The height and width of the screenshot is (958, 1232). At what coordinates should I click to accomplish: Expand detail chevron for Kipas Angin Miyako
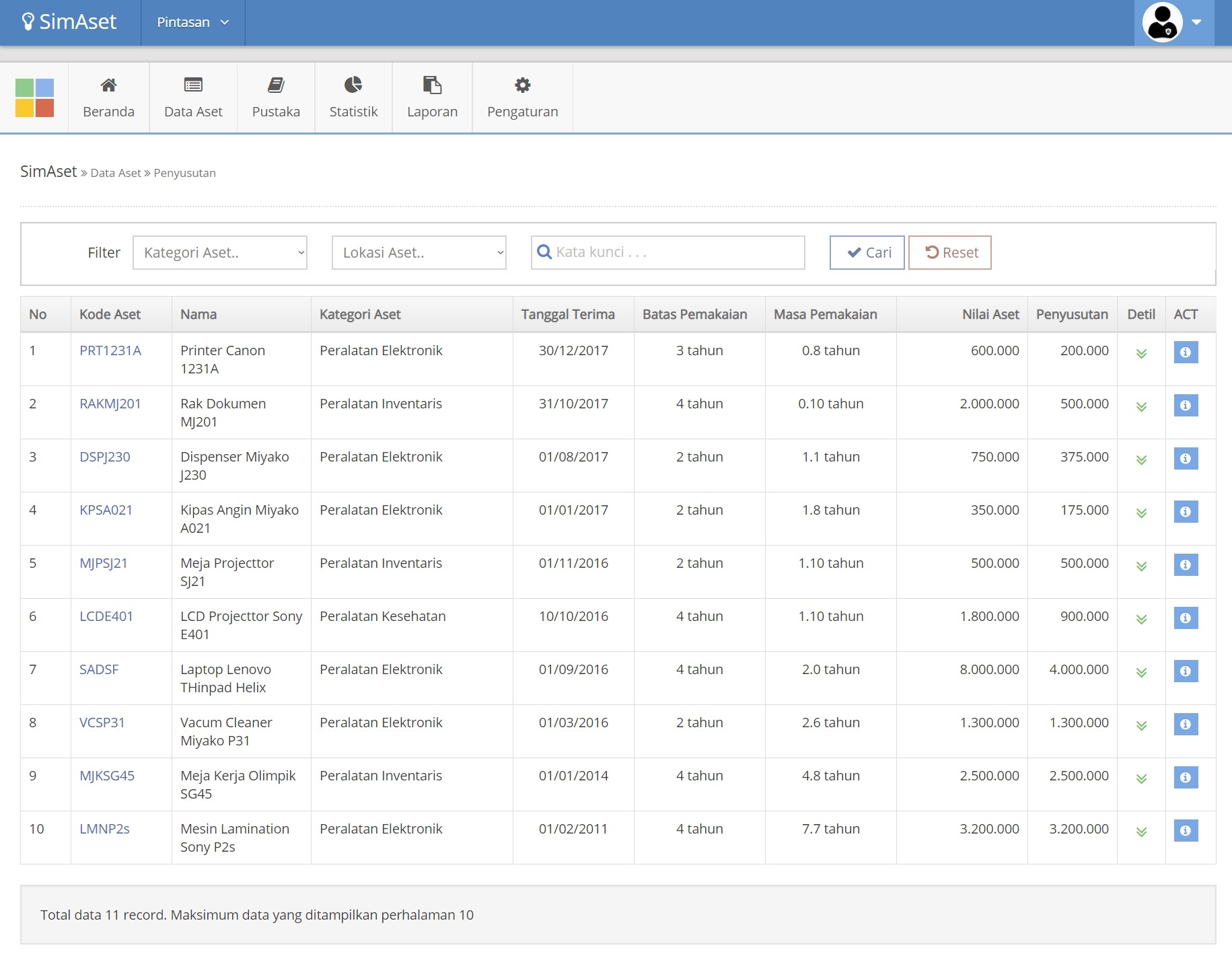pos(1141,513)
